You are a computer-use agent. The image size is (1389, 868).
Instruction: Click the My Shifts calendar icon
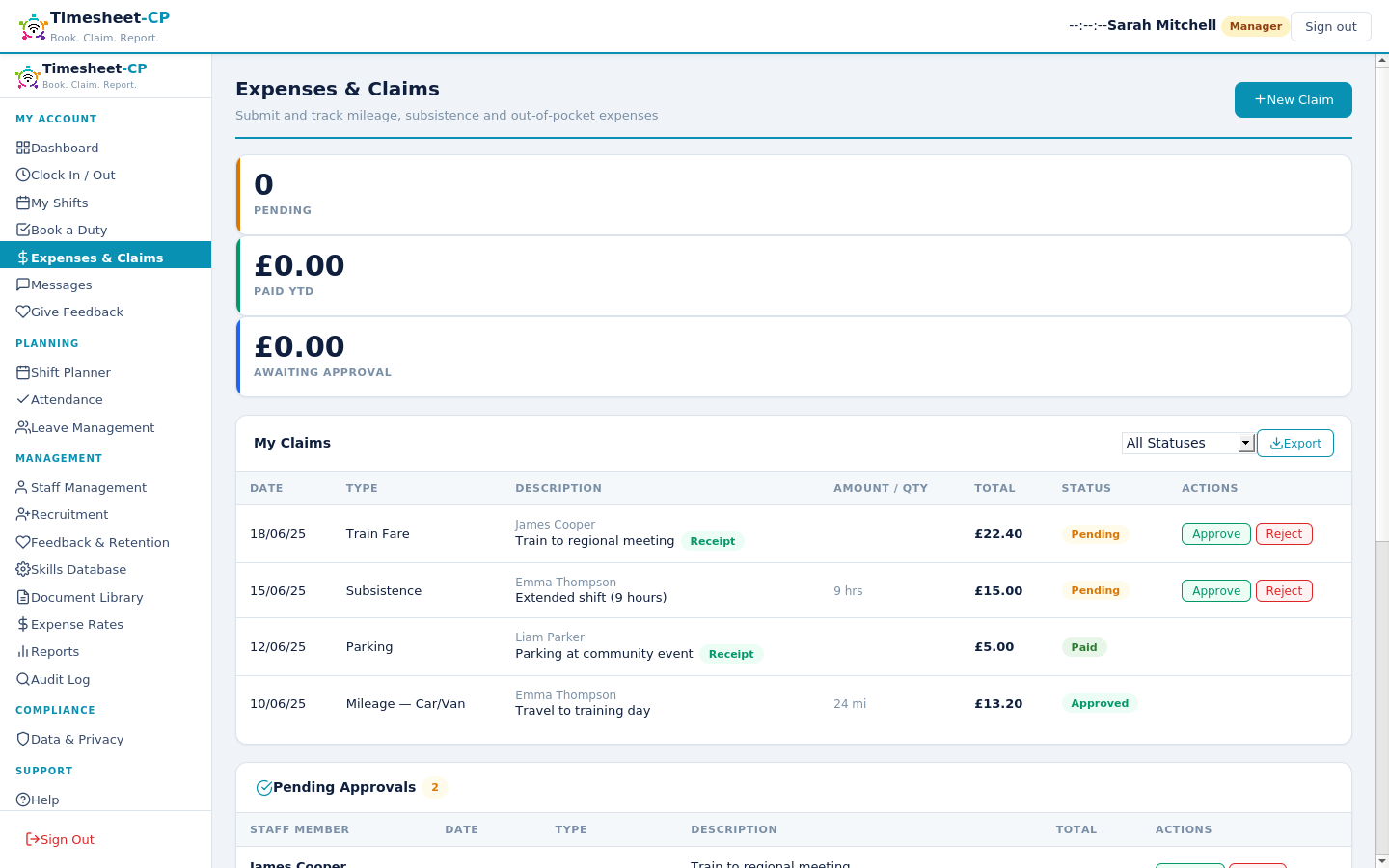coord(23,203)
